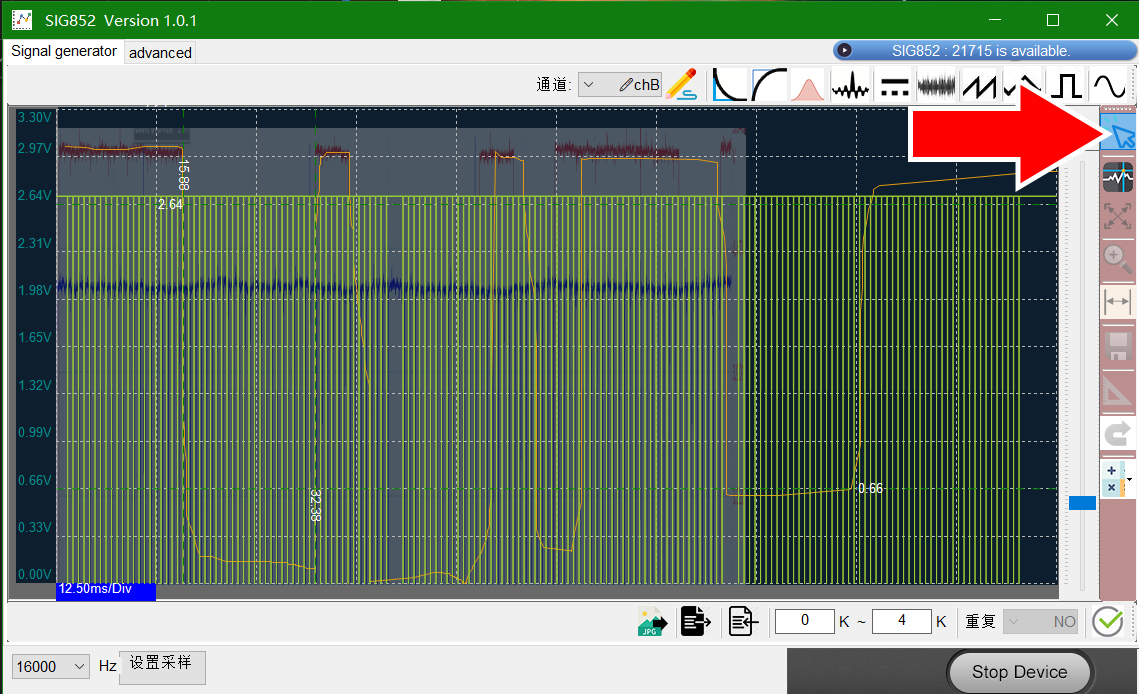The height and width of the screenshot is (694, 1139).
Task: Click the 1.98V axis label
Action: tap(34, 290)
